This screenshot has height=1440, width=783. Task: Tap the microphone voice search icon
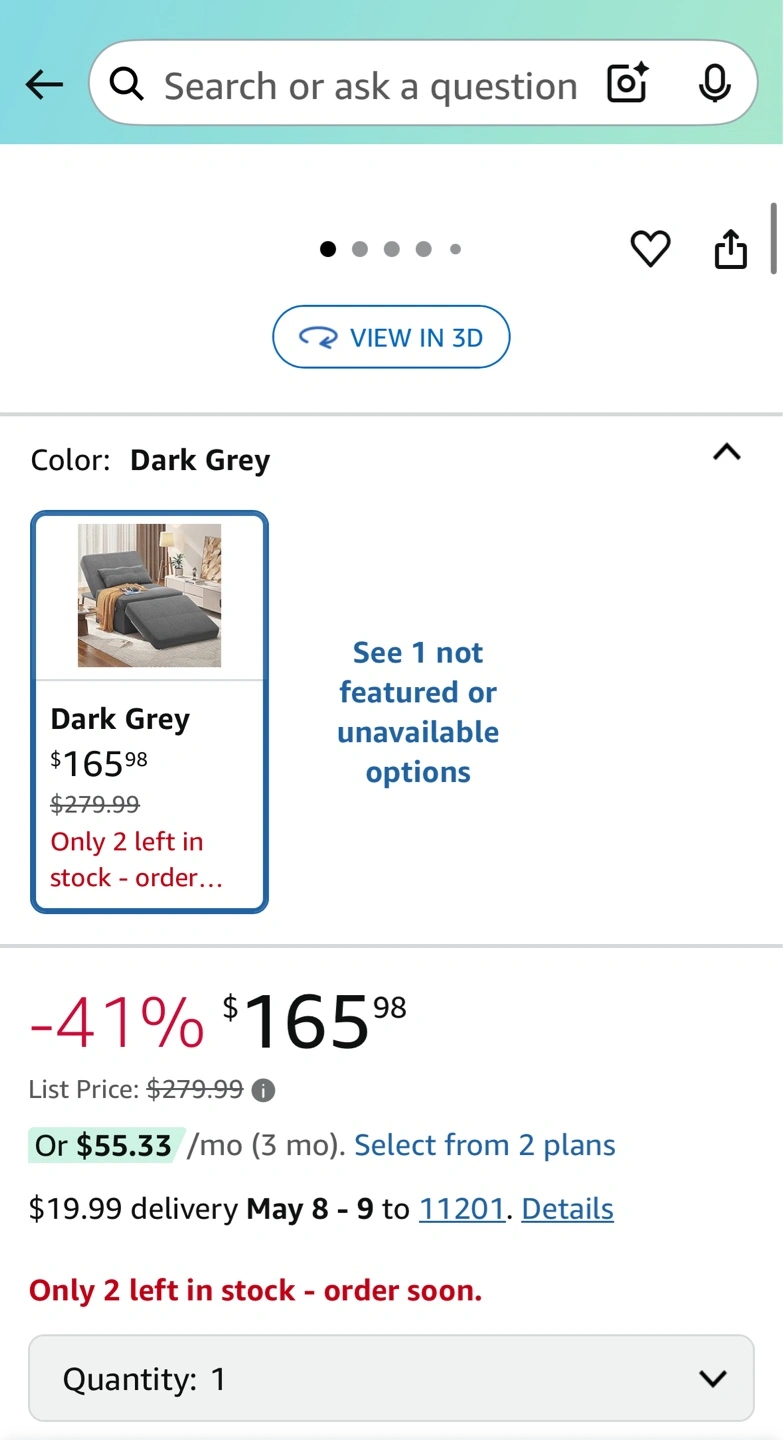click(714, 84)
